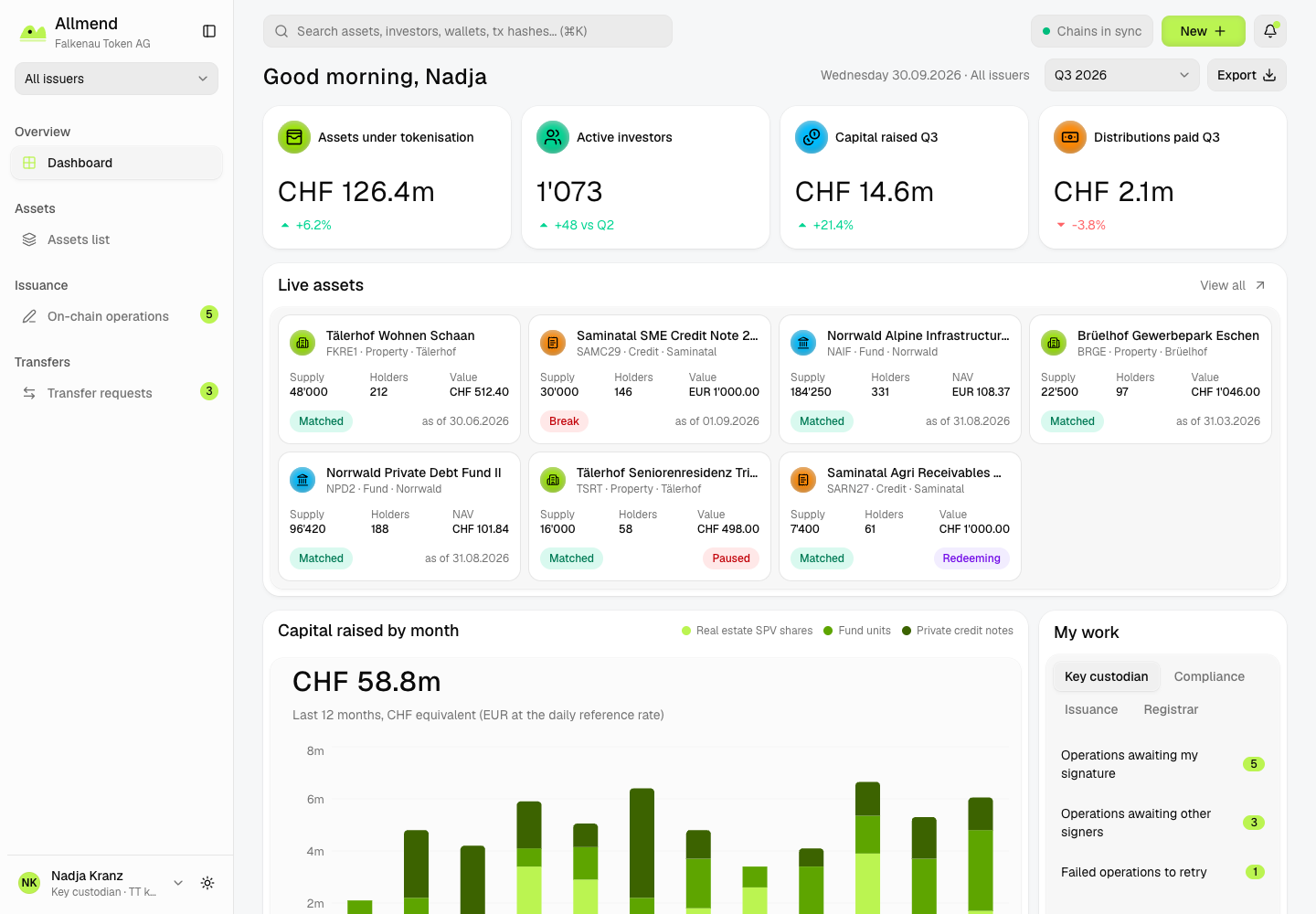Expand Nadja Kranz account menu chevron
The height and width of the screenshot is (914, 1316).
[x=178, y=883]
